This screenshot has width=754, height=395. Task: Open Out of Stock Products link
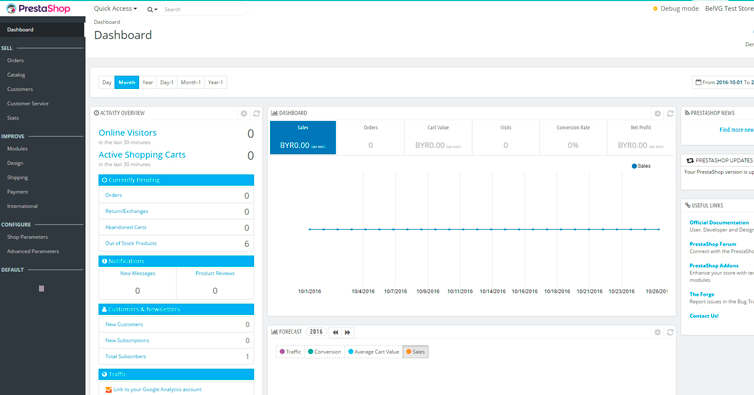pyautogui.click(x=131, y=243)
